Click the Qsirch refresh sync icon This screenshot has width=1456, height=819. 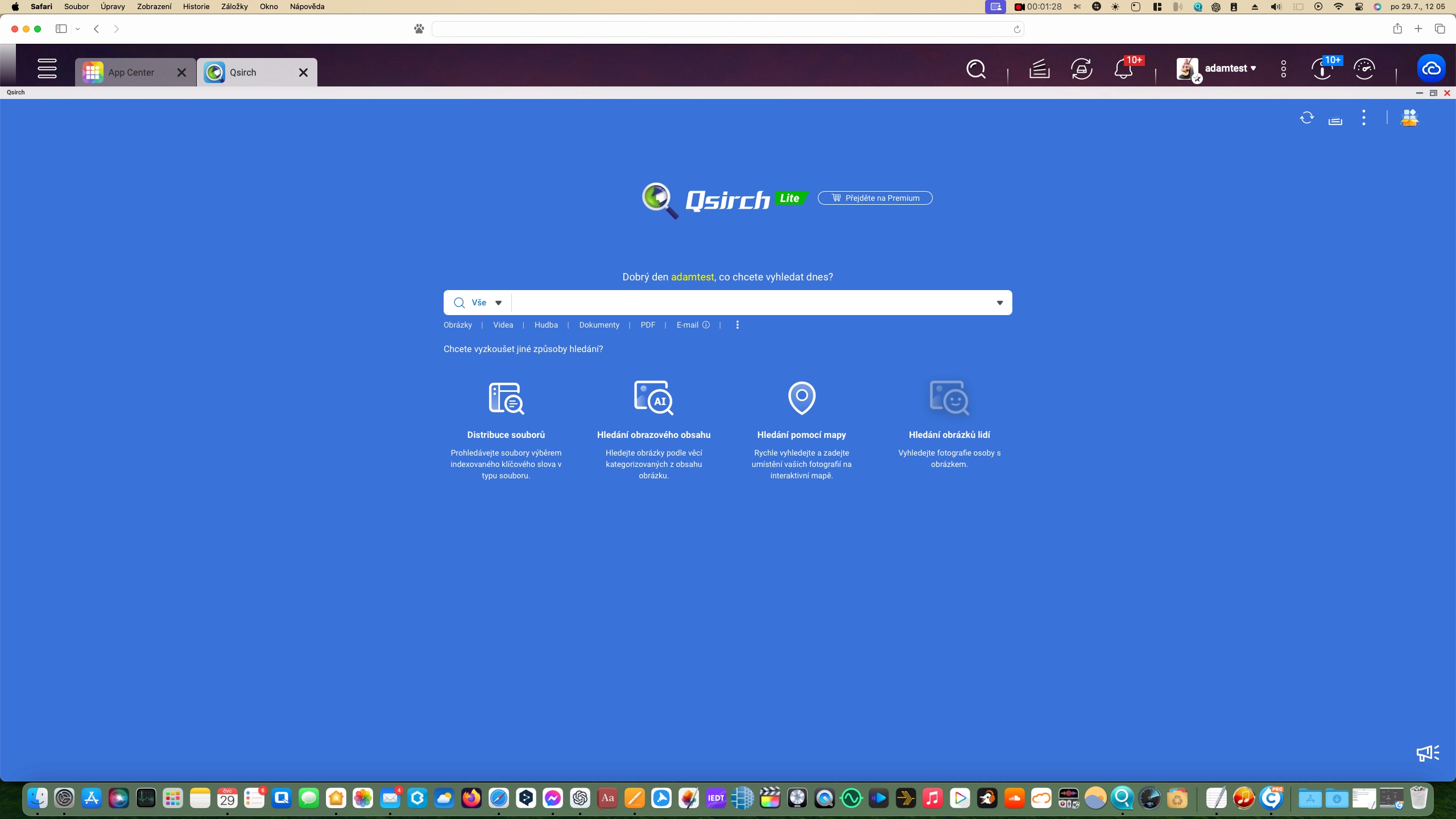pos(1306,118)
